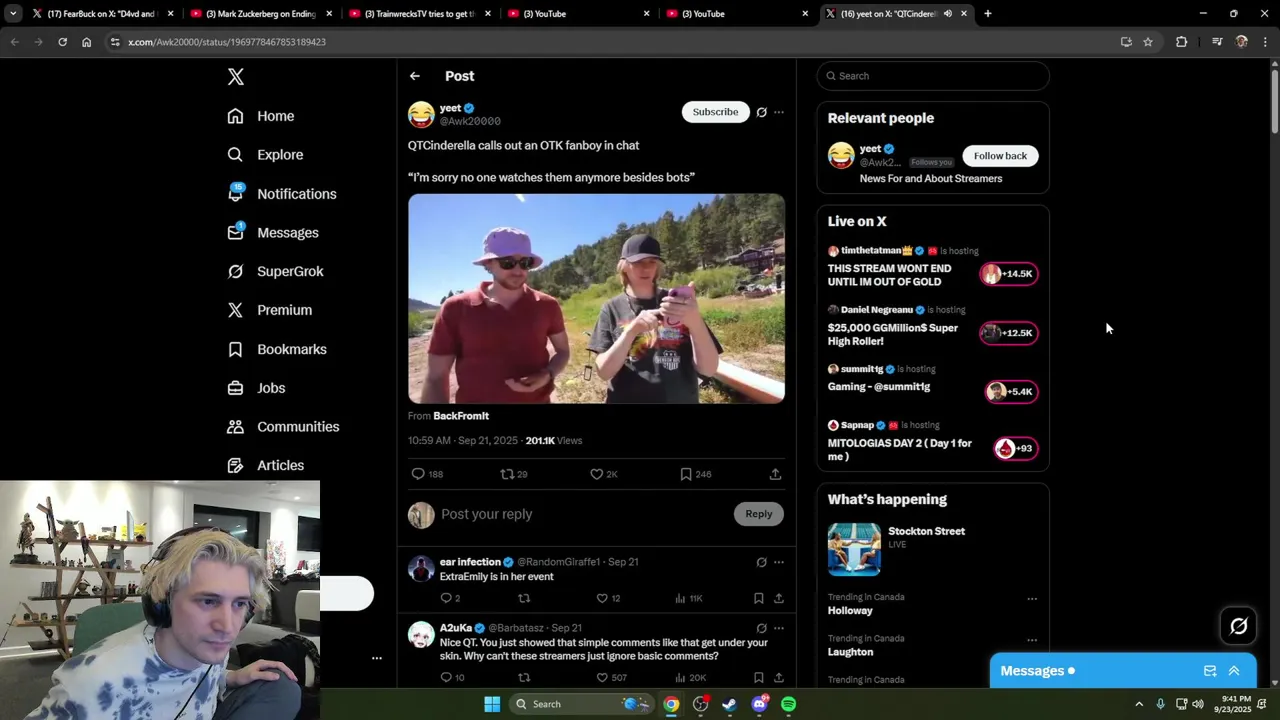
Task: Switch to the FearBuck on X tab
Action: [x=102, y=14]
